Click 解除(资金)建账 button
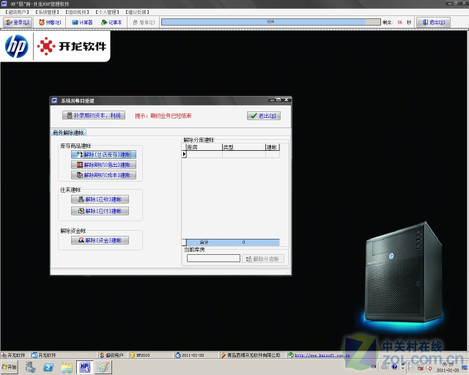The image size is (469, 375). point(100,240)
